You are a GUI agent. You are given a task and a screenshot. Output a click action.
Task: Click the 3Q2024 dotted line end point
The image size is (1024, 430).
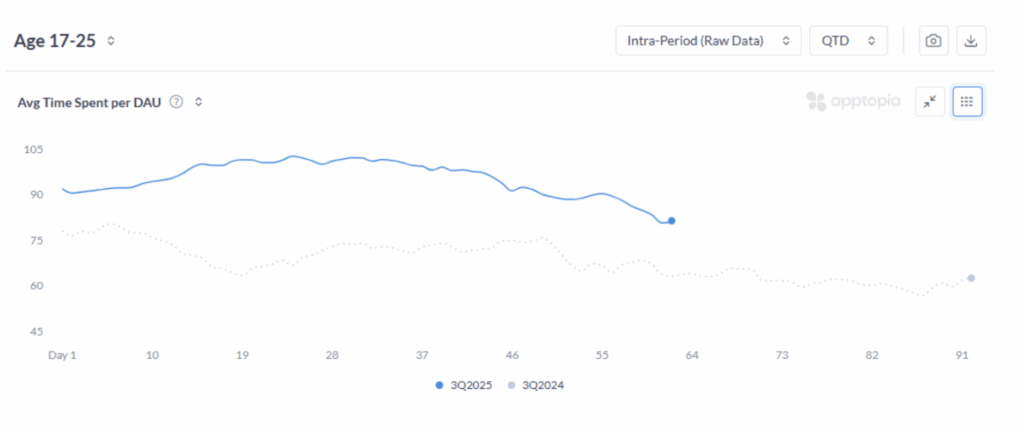pos(971,278)
